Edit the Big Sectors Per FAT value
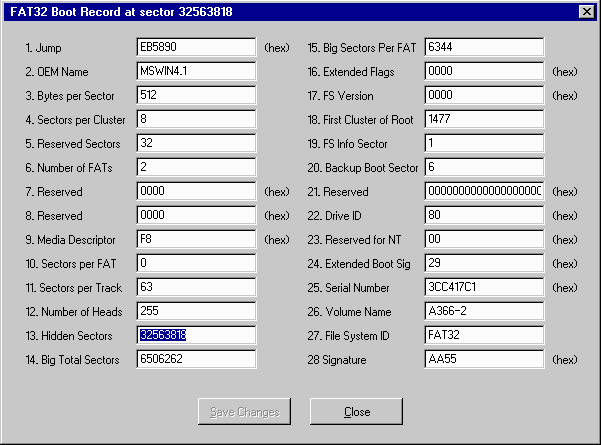Screen dimensions: 601x445 point(483,47)
